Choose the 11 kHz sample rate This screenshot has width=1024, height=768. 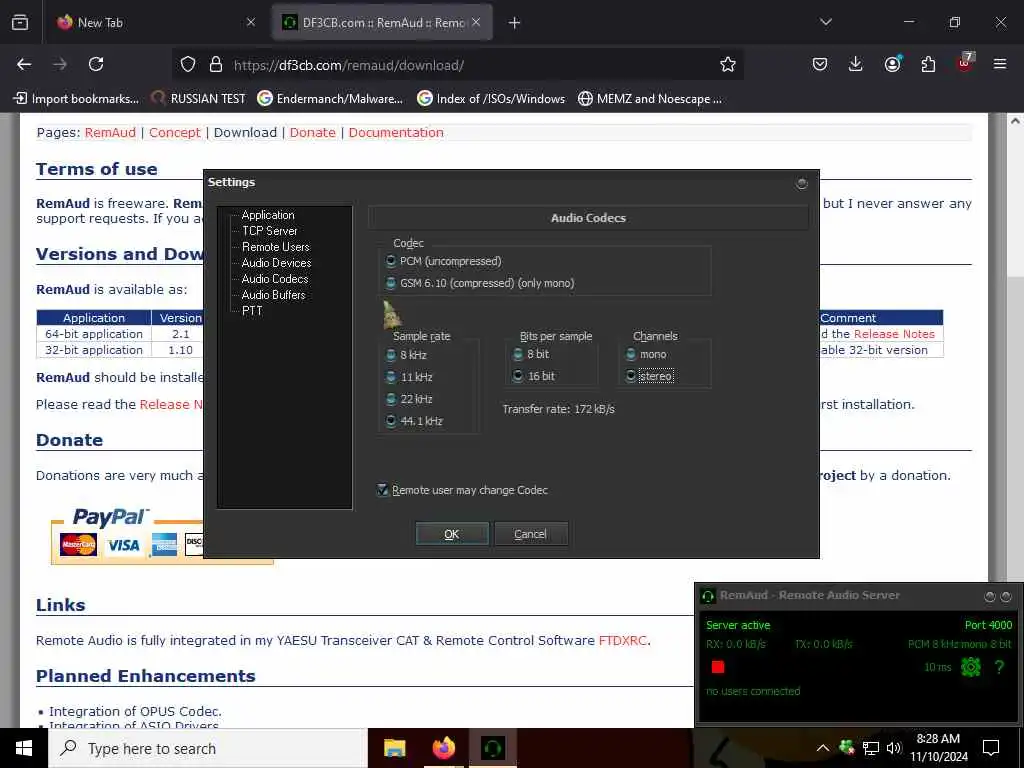point(409,377)
